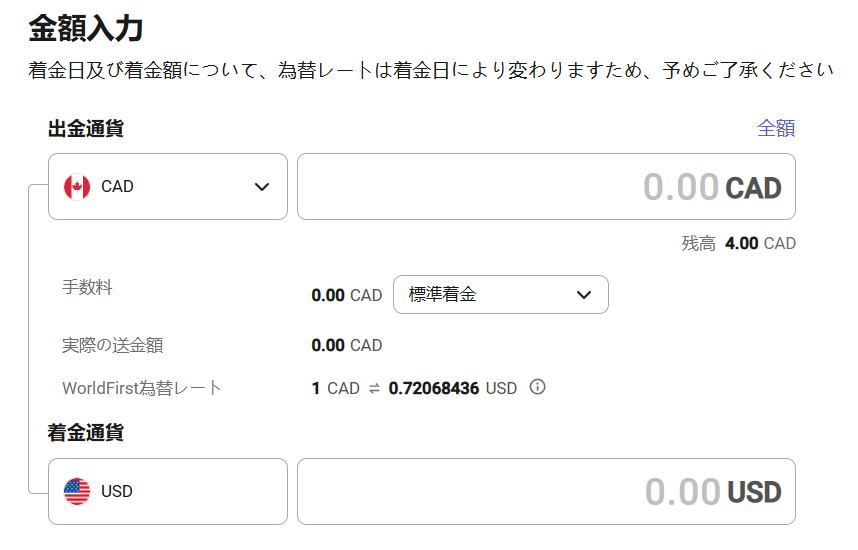The height and width of the screenshot is (550, 858).
Task: Click the 手数料 fee label
Action: [87, 287]
